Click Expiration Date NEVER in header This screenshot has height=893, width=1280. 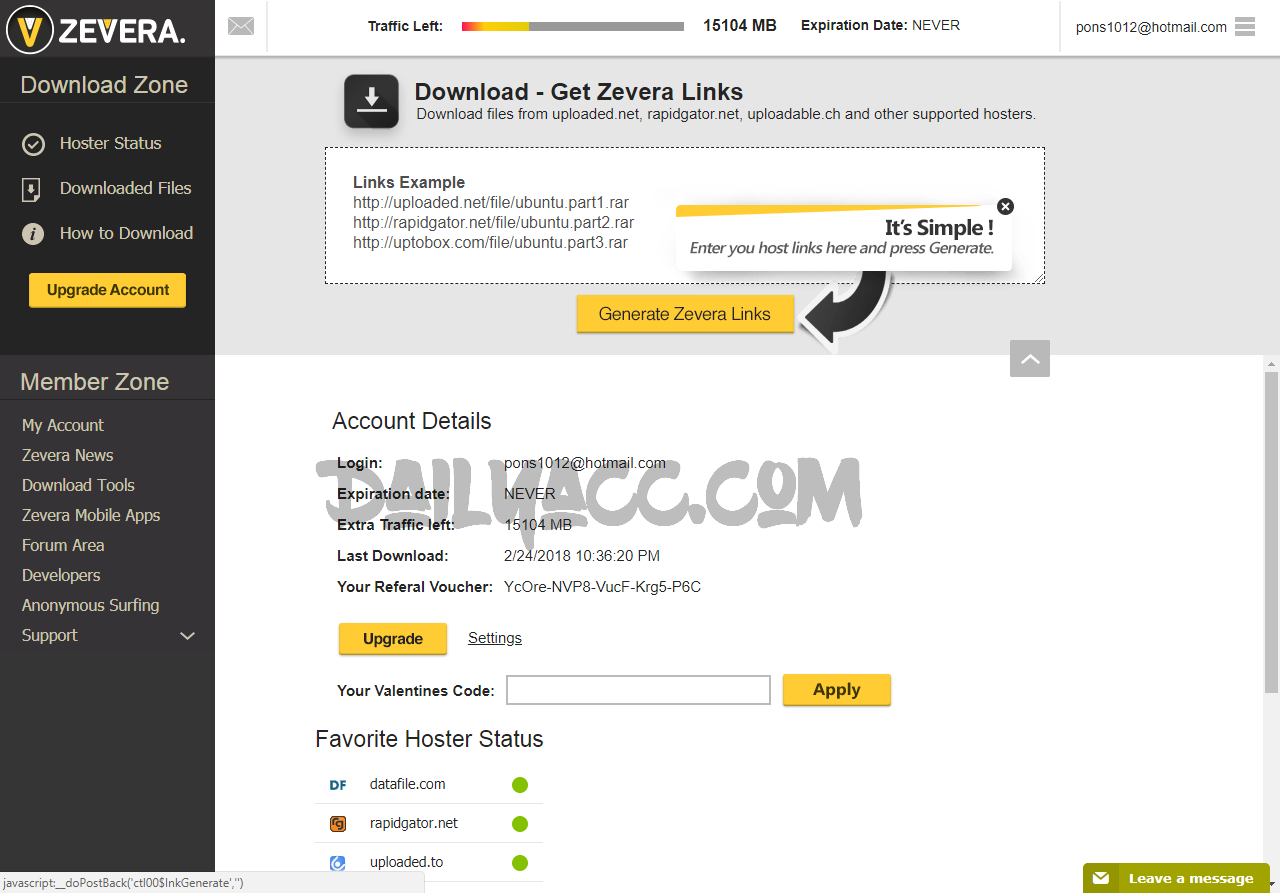[x=880, y=26]
